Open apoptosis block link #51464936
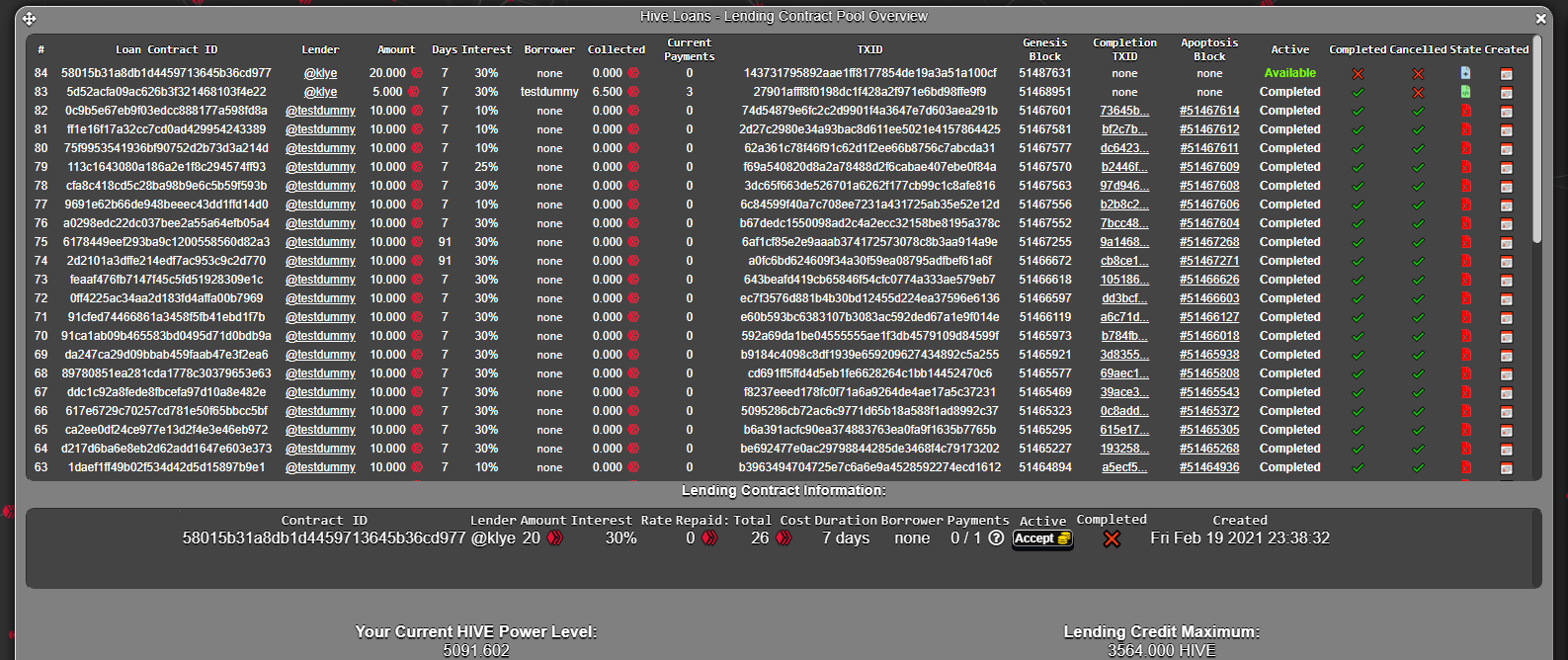The width and height of the screenshot is (1568, 660). (1209, 467)
